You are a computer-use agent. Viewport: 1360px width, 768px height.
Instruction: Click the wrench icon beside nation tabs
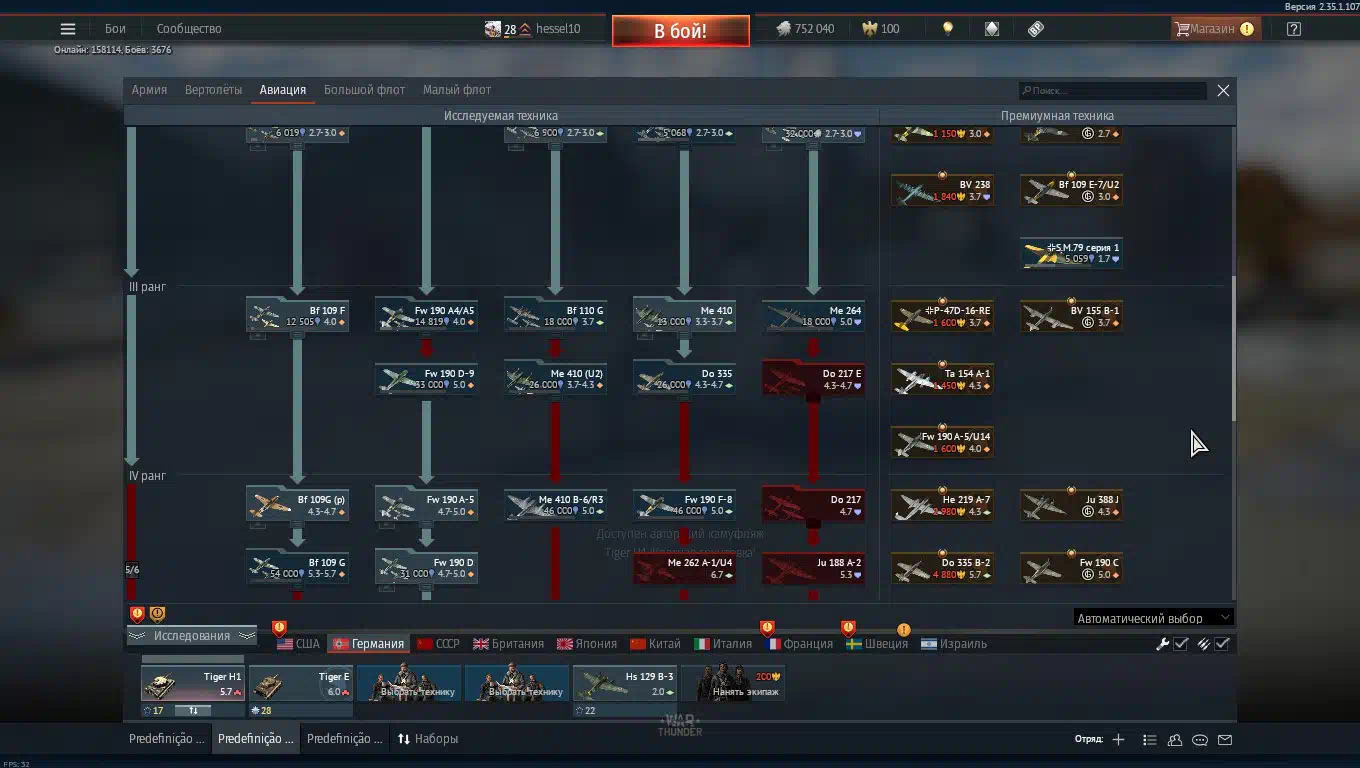click(x=1162, y=644)
